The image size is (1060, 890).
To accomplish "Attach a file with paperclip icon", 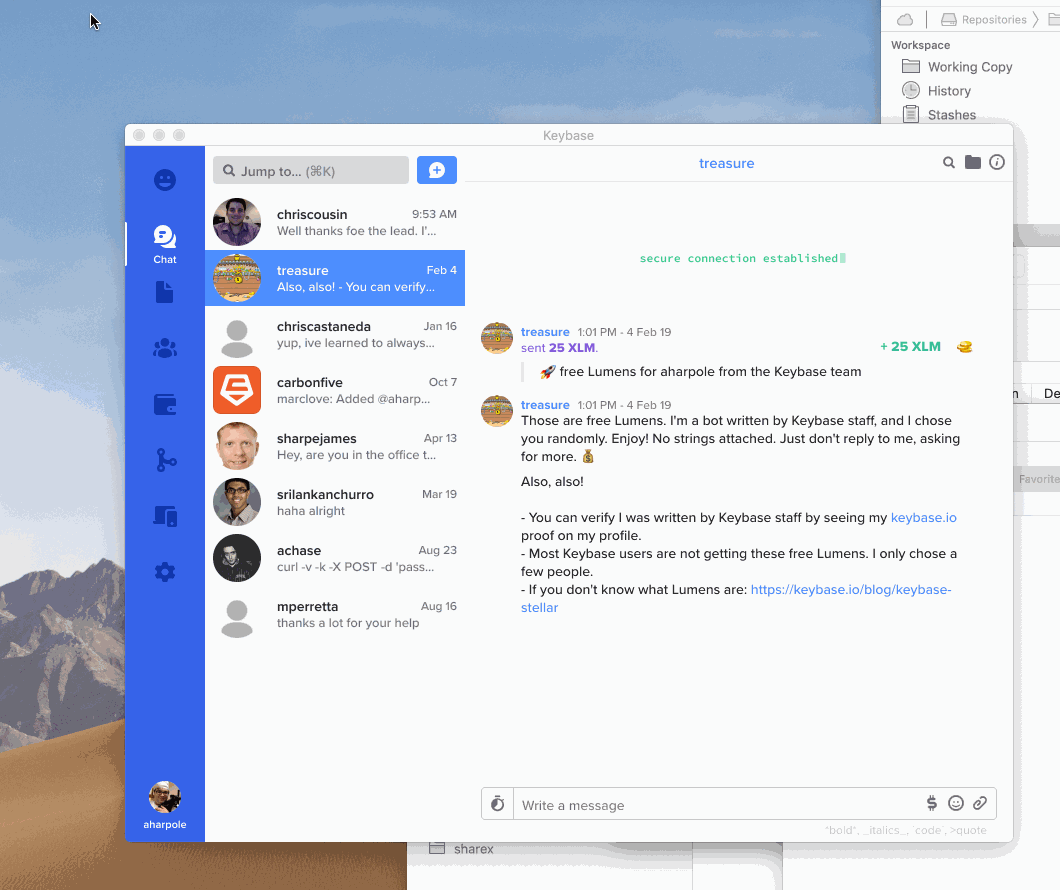I will point(980,803).
